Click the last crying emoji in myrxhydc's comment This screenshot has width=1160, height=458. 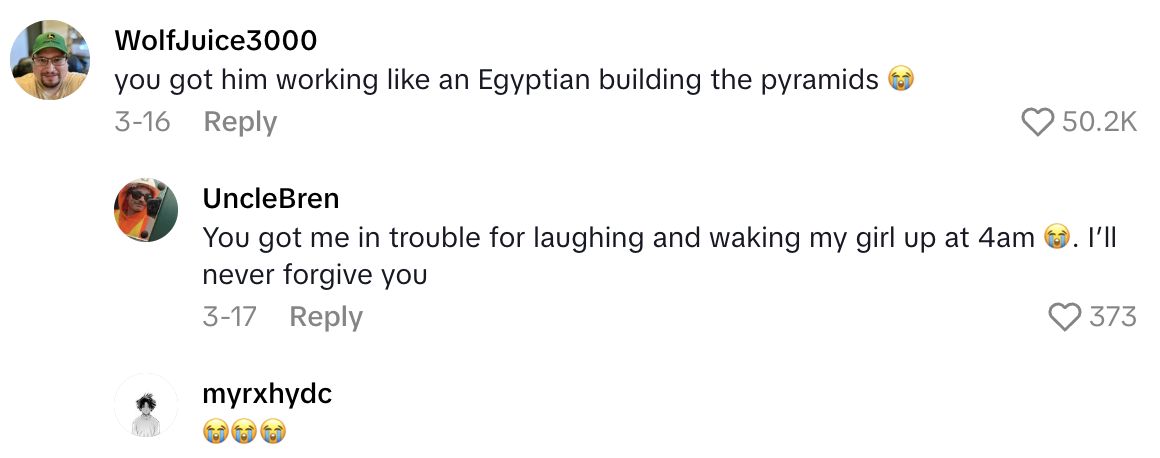coord(274,432)
